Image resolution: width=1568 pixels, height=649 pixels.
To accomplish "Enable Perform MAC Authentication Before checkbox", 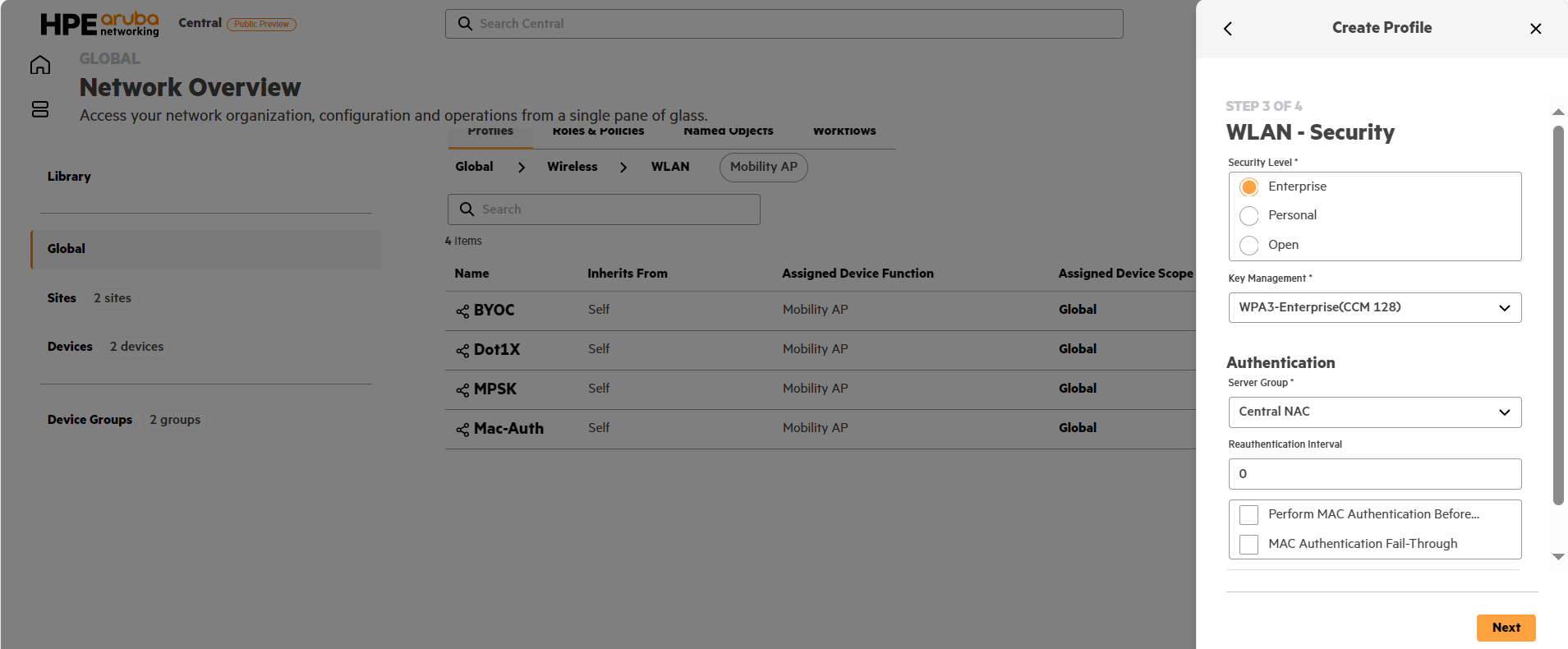I will click(1249, 515).
